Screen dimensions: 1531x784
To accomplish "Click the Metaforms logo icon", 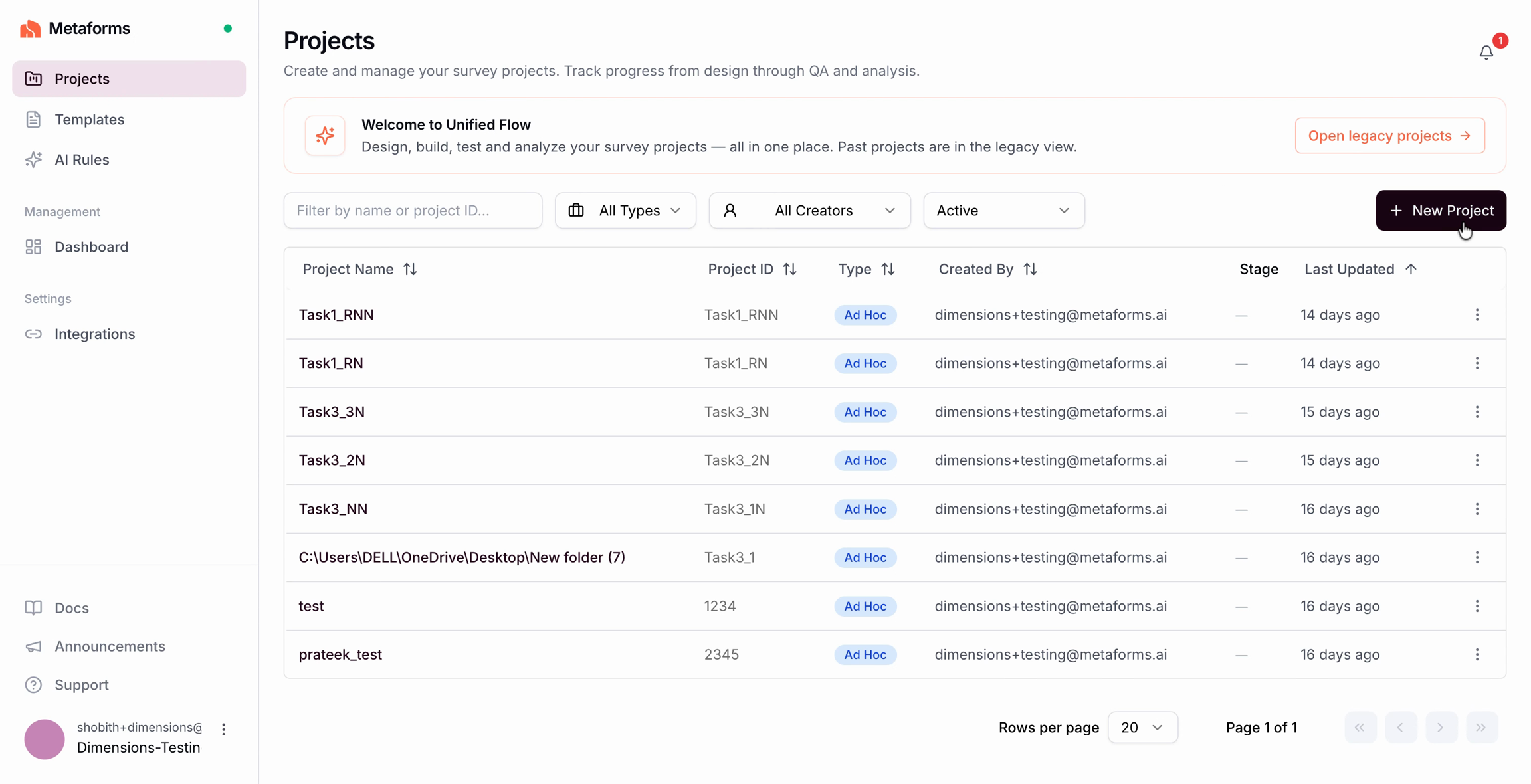I will click(x=30, y=29).
